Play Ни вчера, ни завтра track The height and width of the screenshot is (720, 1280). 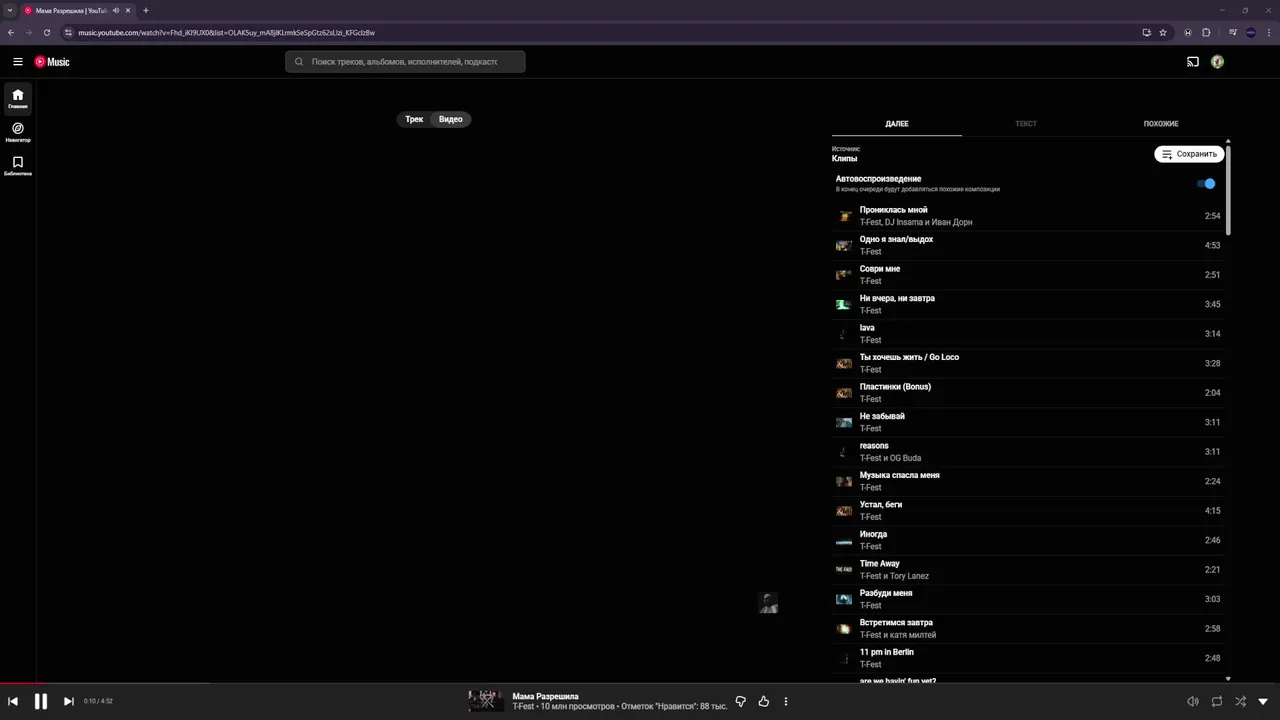pos(1028,304)
